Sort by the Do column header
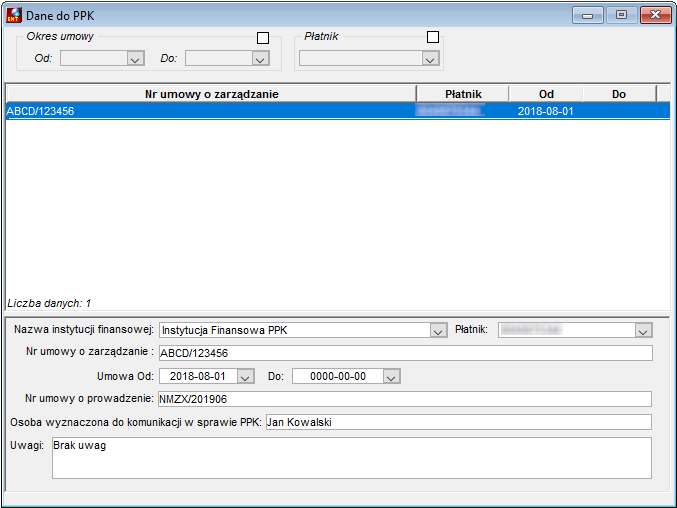 tap(619, 94)
